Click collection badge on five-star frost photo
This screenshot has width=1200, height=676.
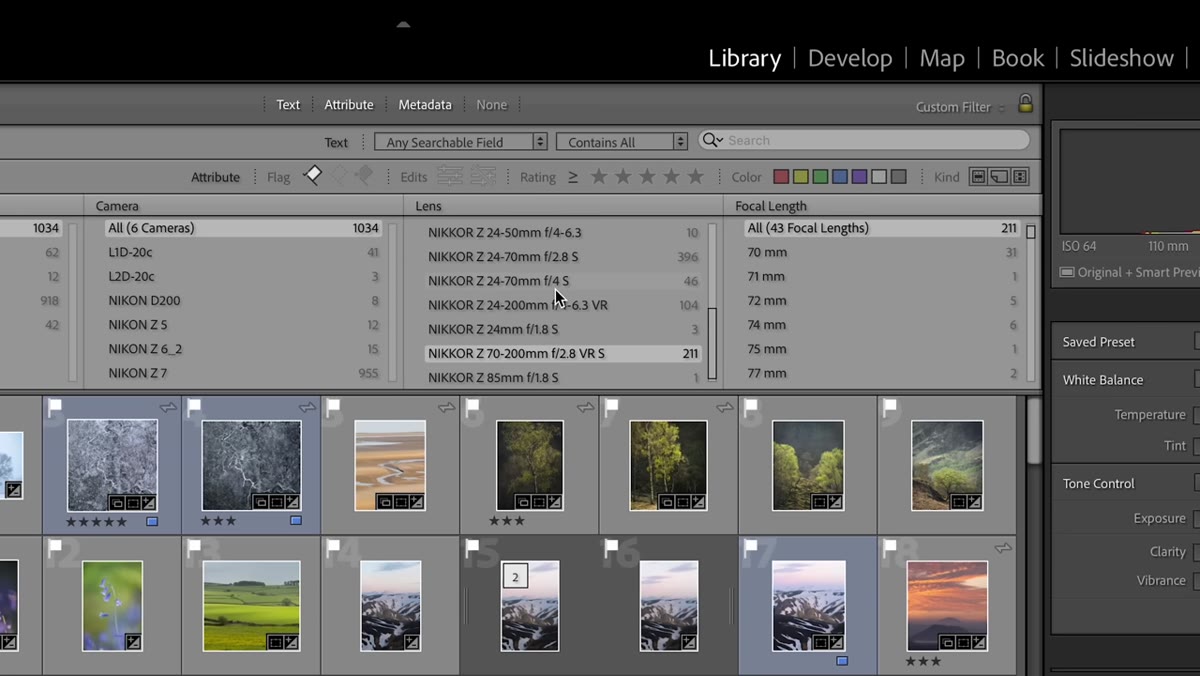tap(117, 502)
